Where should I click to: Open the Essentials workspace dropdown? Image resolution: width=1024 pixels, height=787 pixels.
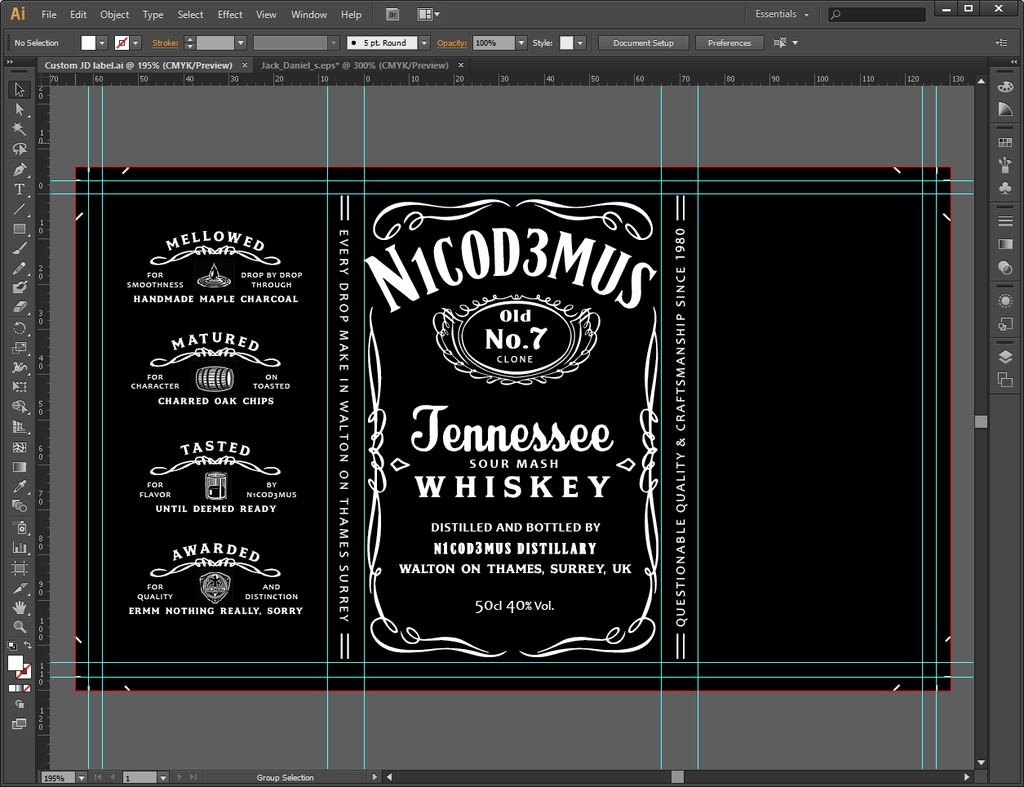click(x=782, y=15)
